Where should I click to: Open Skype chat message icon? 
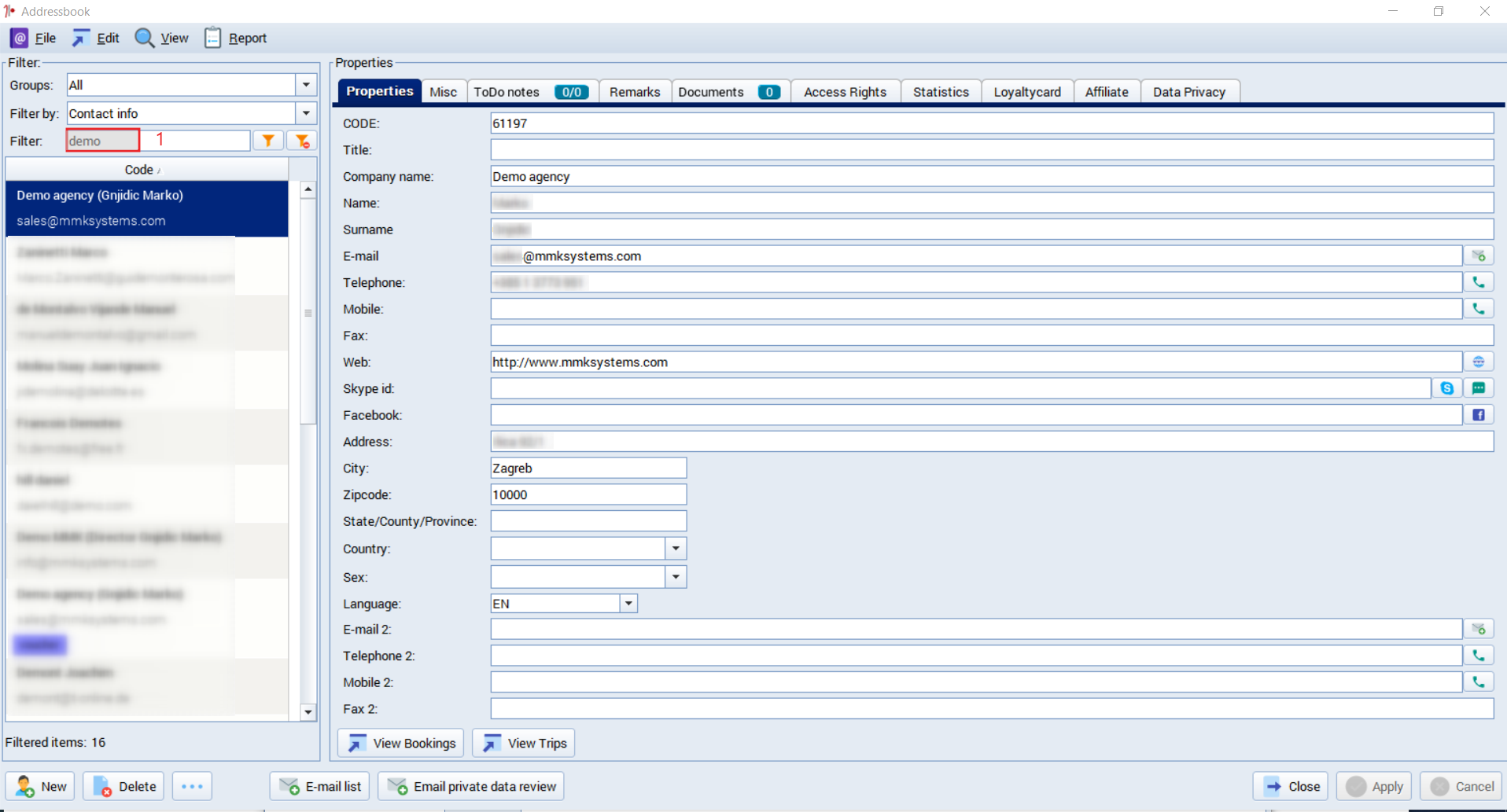(1479, 388)
